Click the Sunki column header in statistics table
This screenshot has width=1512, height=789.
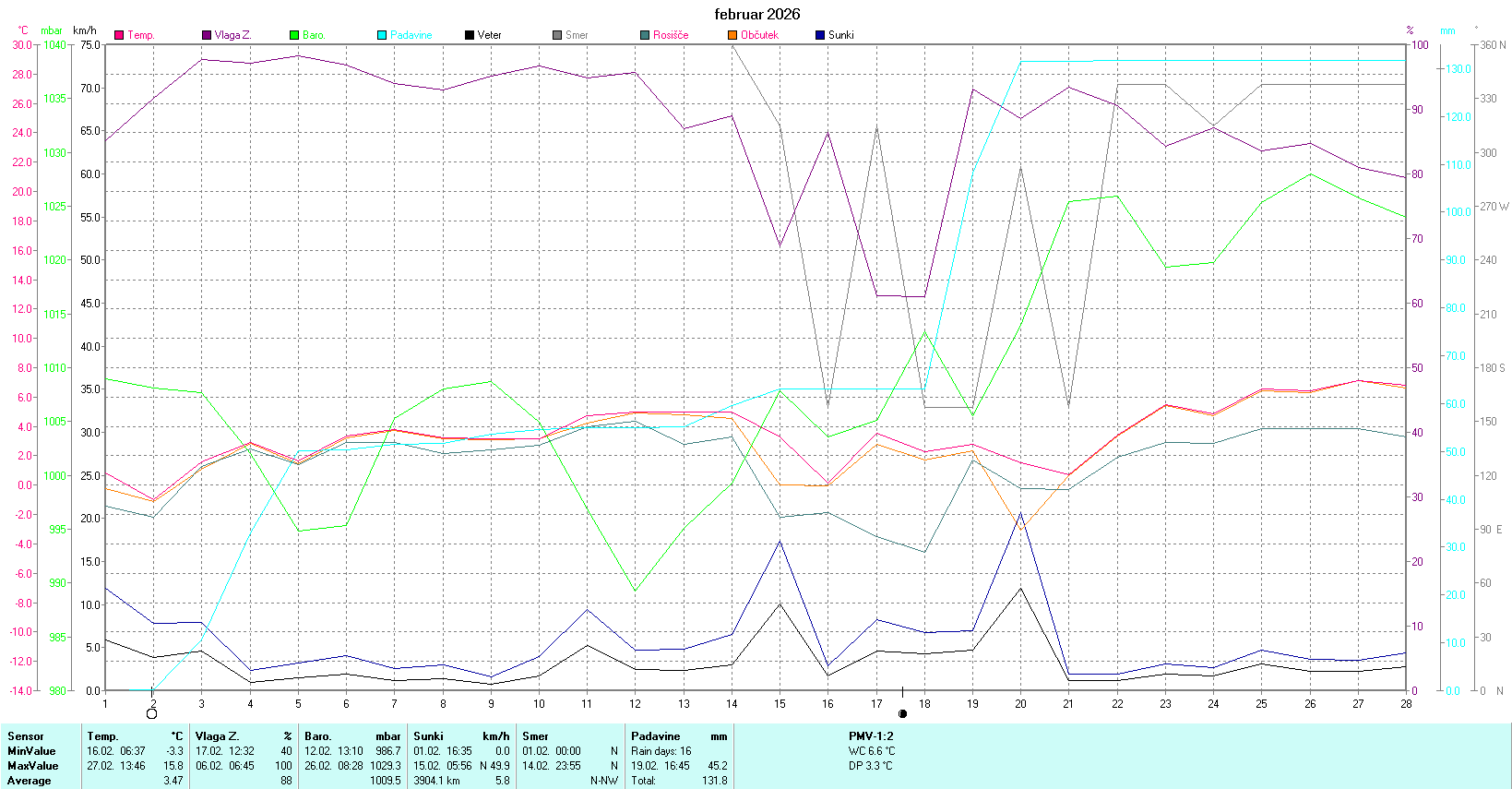[x=429, y=736]
